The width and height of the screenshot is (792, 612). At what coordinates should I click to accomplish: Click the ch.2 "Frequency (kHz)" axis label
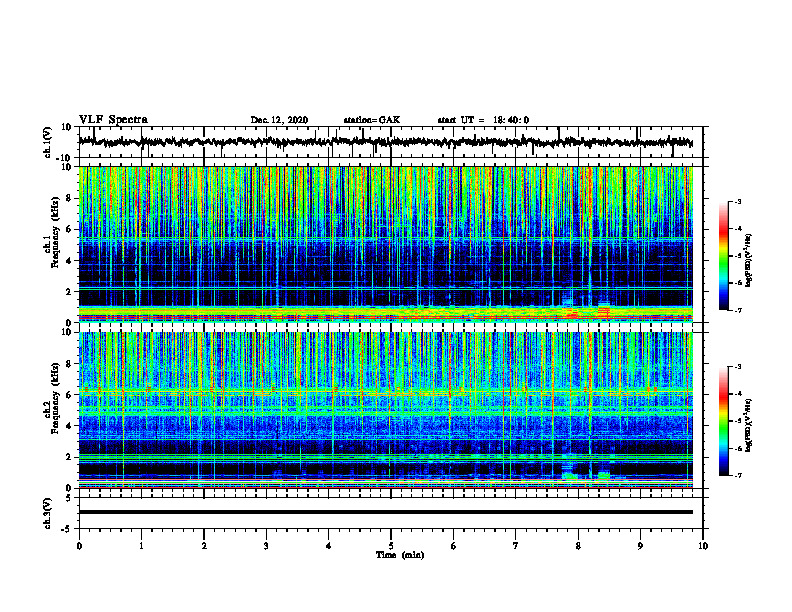54,398
